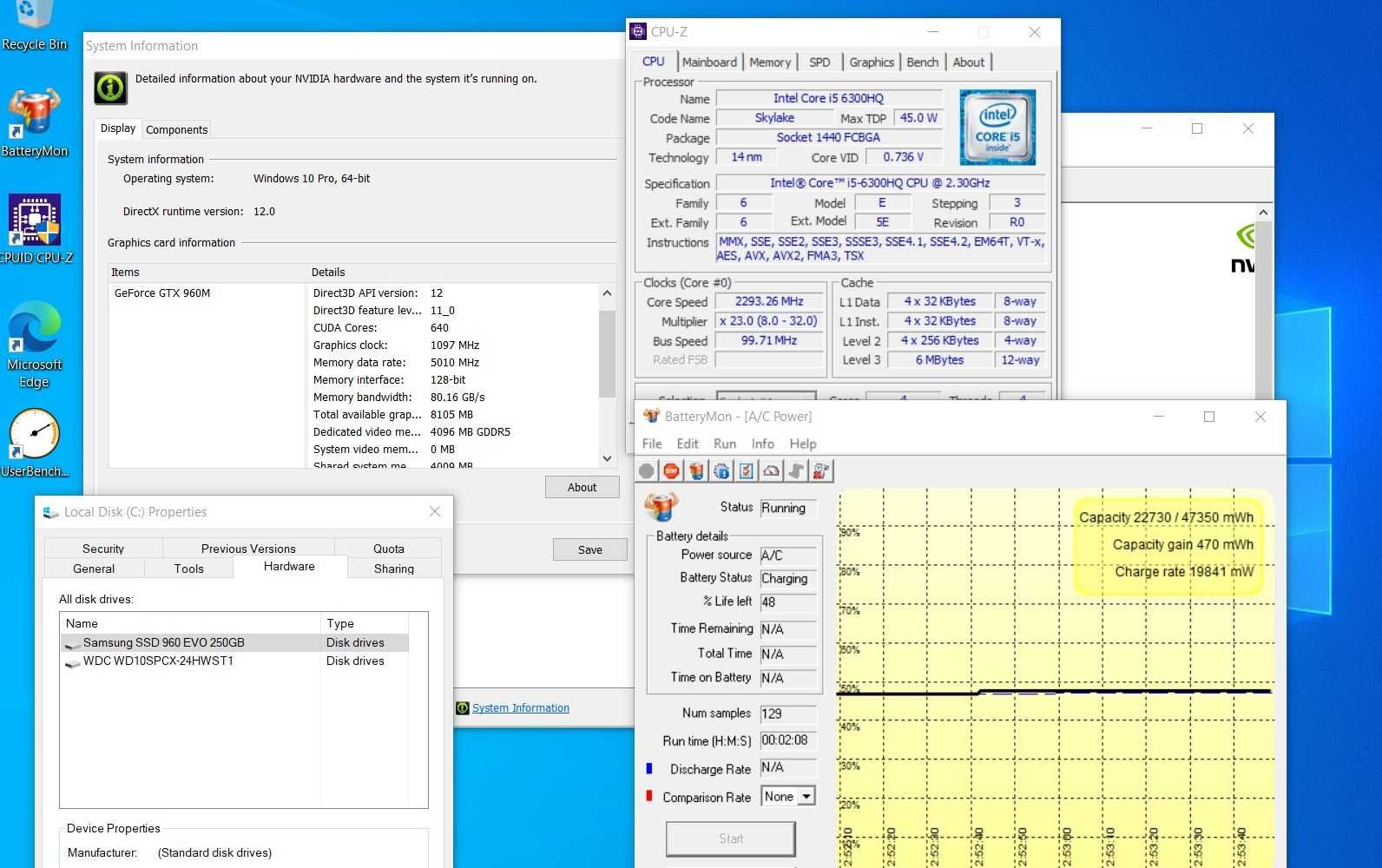
Task: Click the CPU-Z title bar app icon
Action: pyautogui.click(x=638, y=31)
